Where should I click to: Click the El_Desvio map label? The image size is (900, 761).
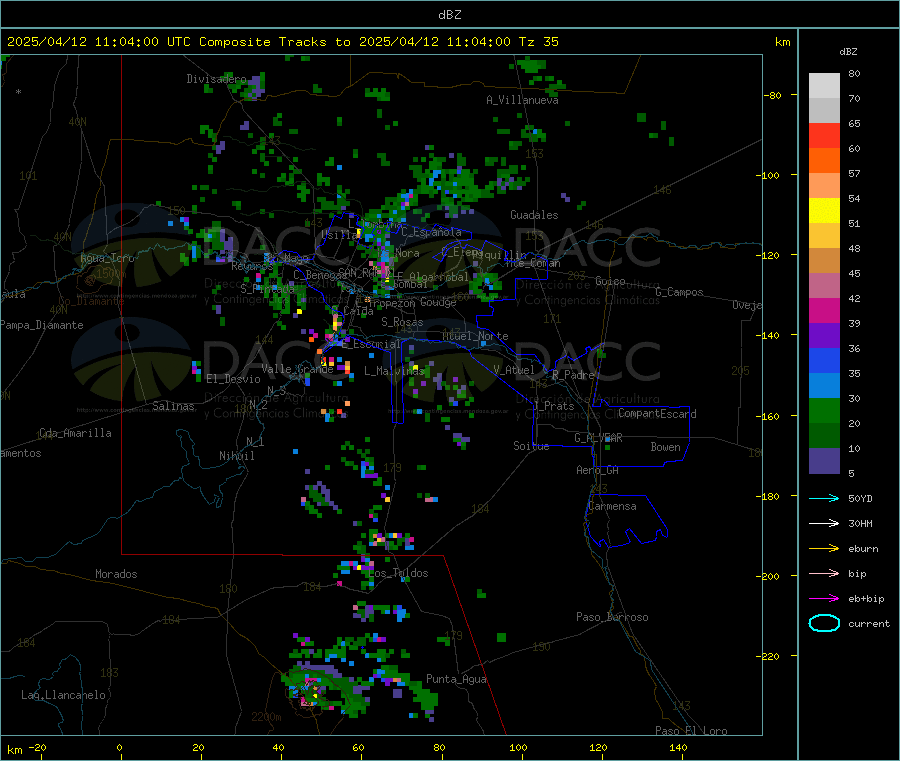(234, 379)
